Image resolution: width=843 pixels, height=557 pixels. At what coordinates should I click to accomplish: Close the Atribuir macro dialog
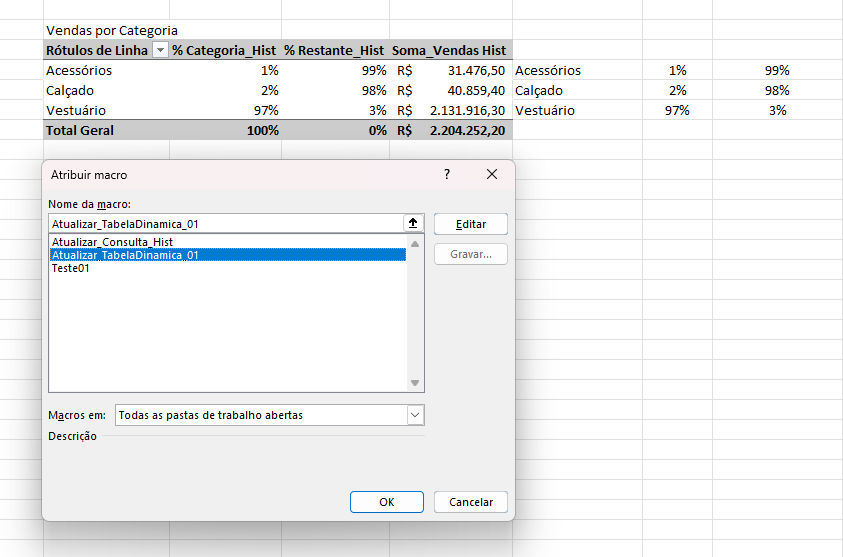click(491, 174)
